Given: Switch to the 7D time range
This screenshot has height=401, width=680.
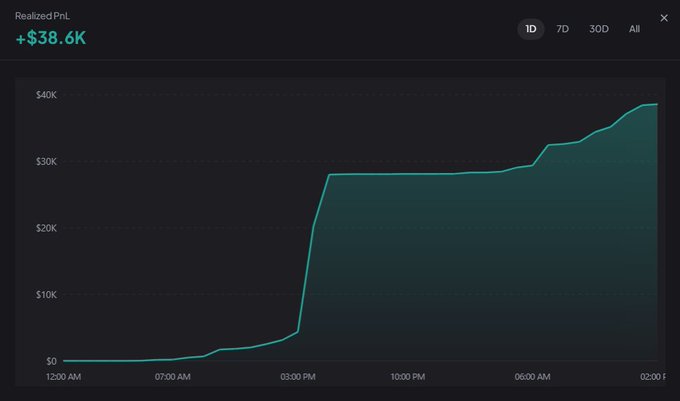Looking at the screenshot, I should (562, 29).
